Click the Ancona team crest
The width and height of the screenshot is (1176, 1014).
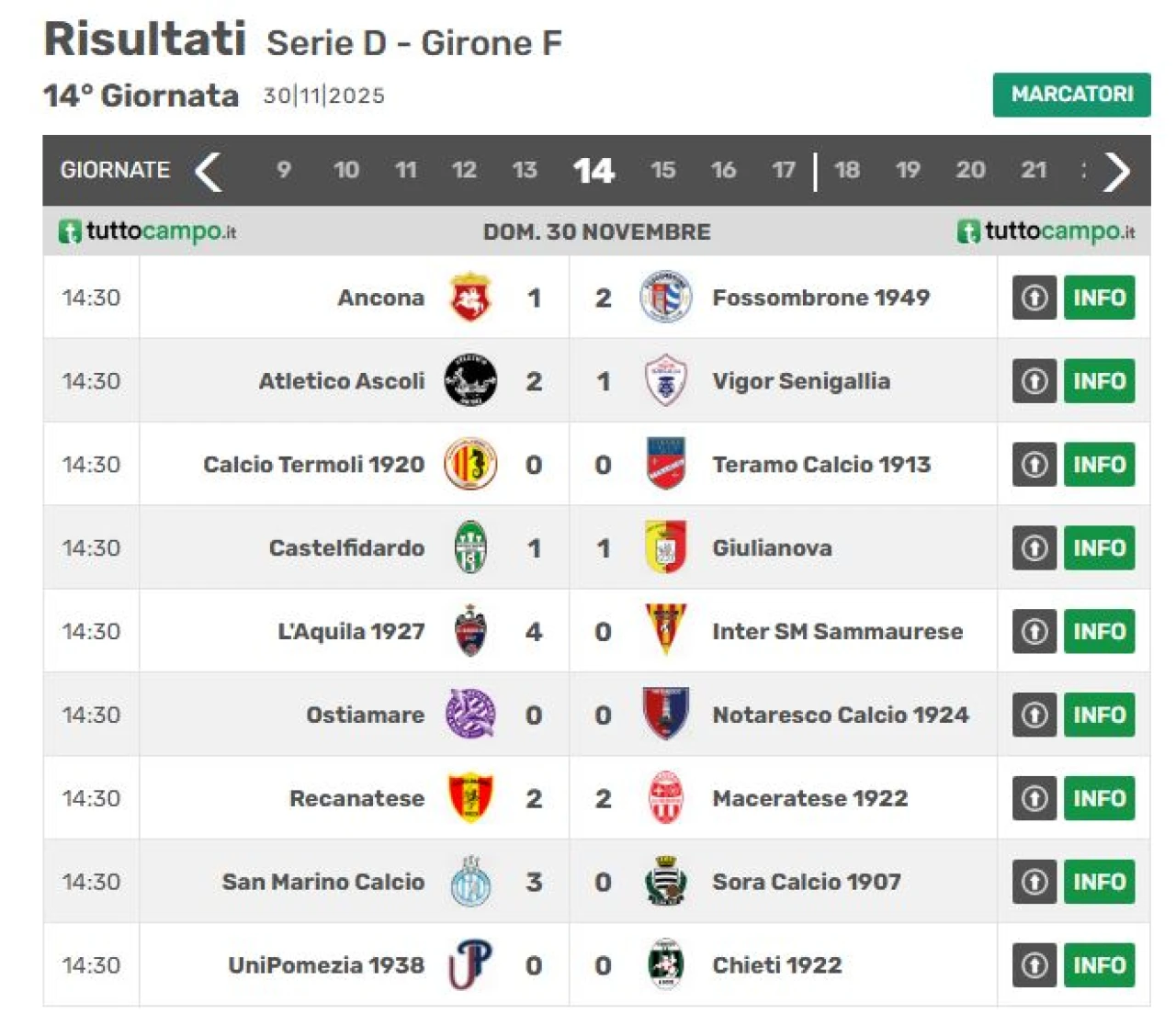pyautogui.click(x=470, y=297)
